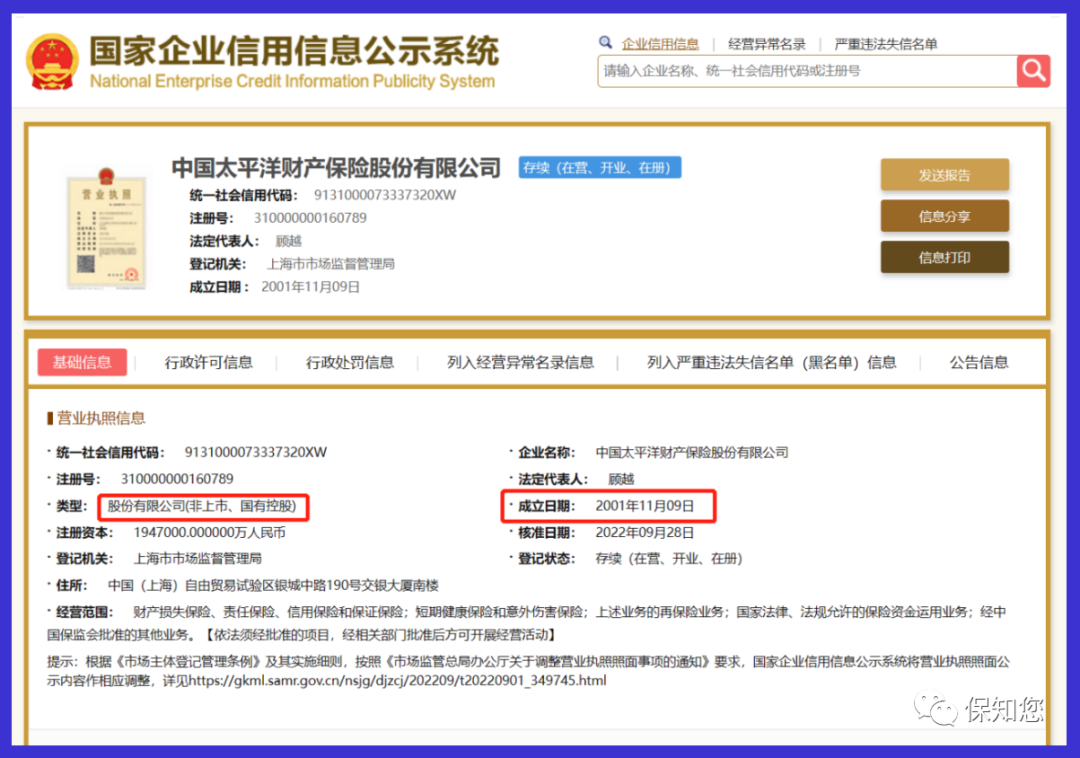Click the 登记状态 value 存续(在营、开业、在册)
This screenshot has height=758, width=1080.
click(x=669, y=558)
